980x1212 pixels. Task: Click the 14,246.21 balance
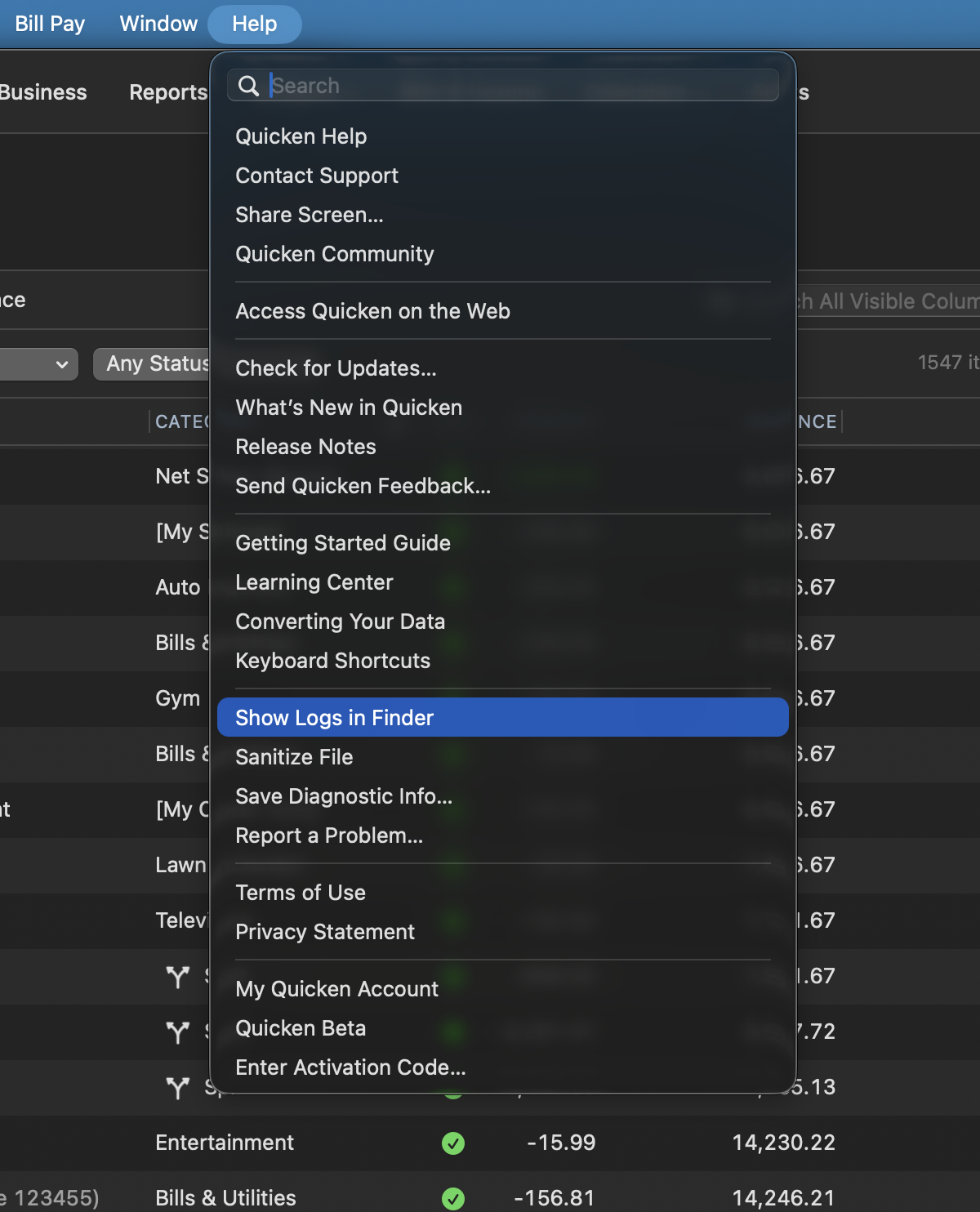[x=784, y=1198]
